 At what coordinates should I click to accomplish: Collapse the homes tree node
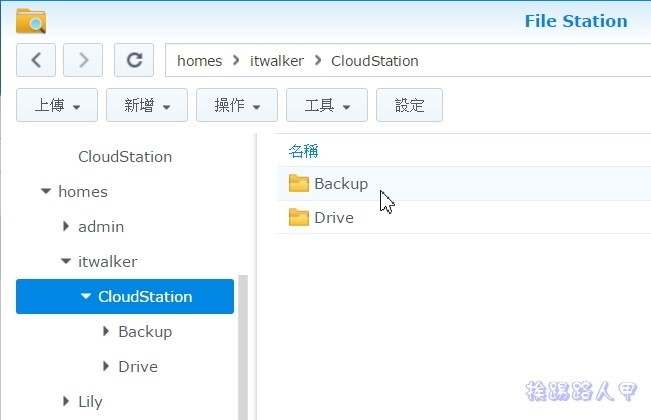(45, 191)
